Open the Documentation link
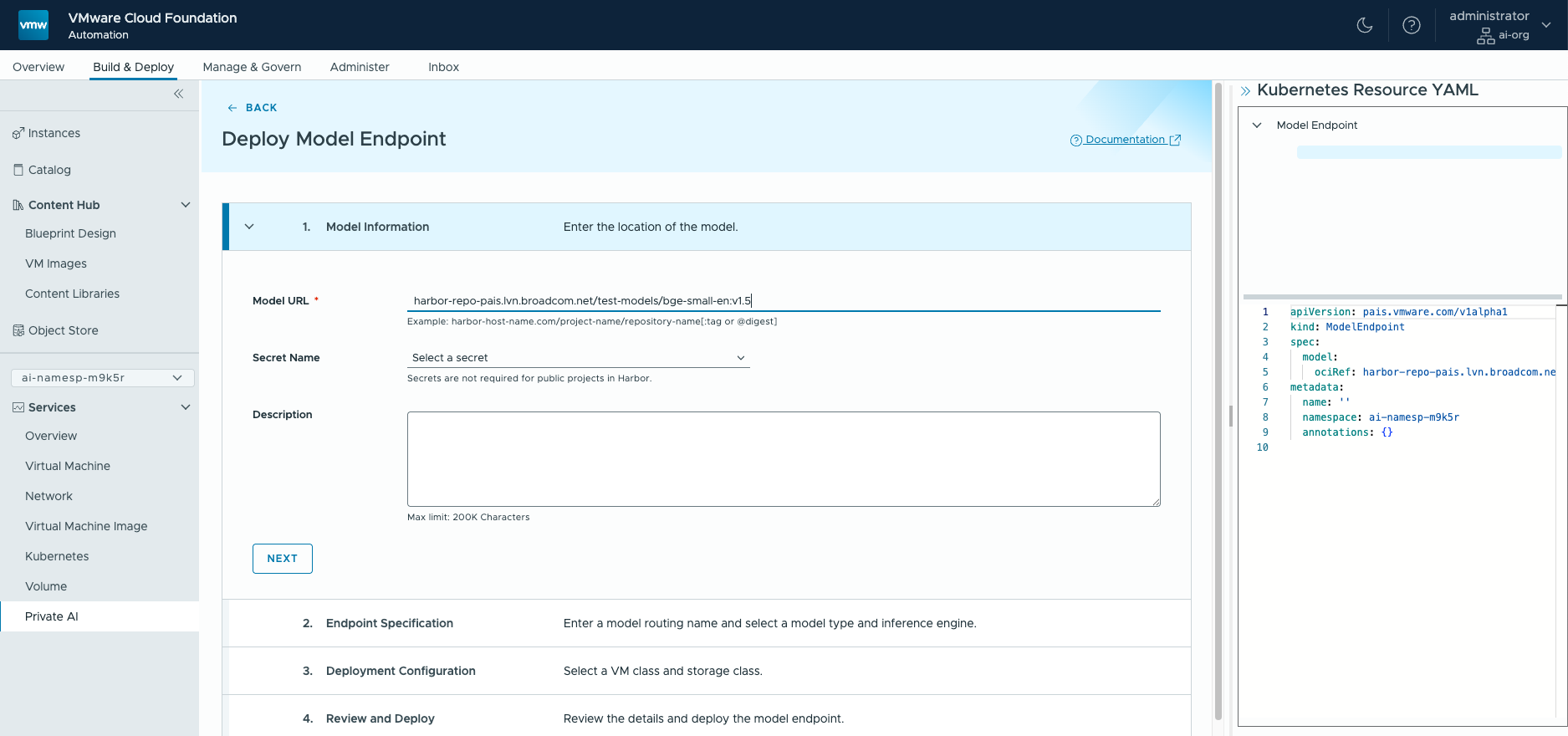The height and width of the screenshot is (736, 1568). tap(1125, 140)
